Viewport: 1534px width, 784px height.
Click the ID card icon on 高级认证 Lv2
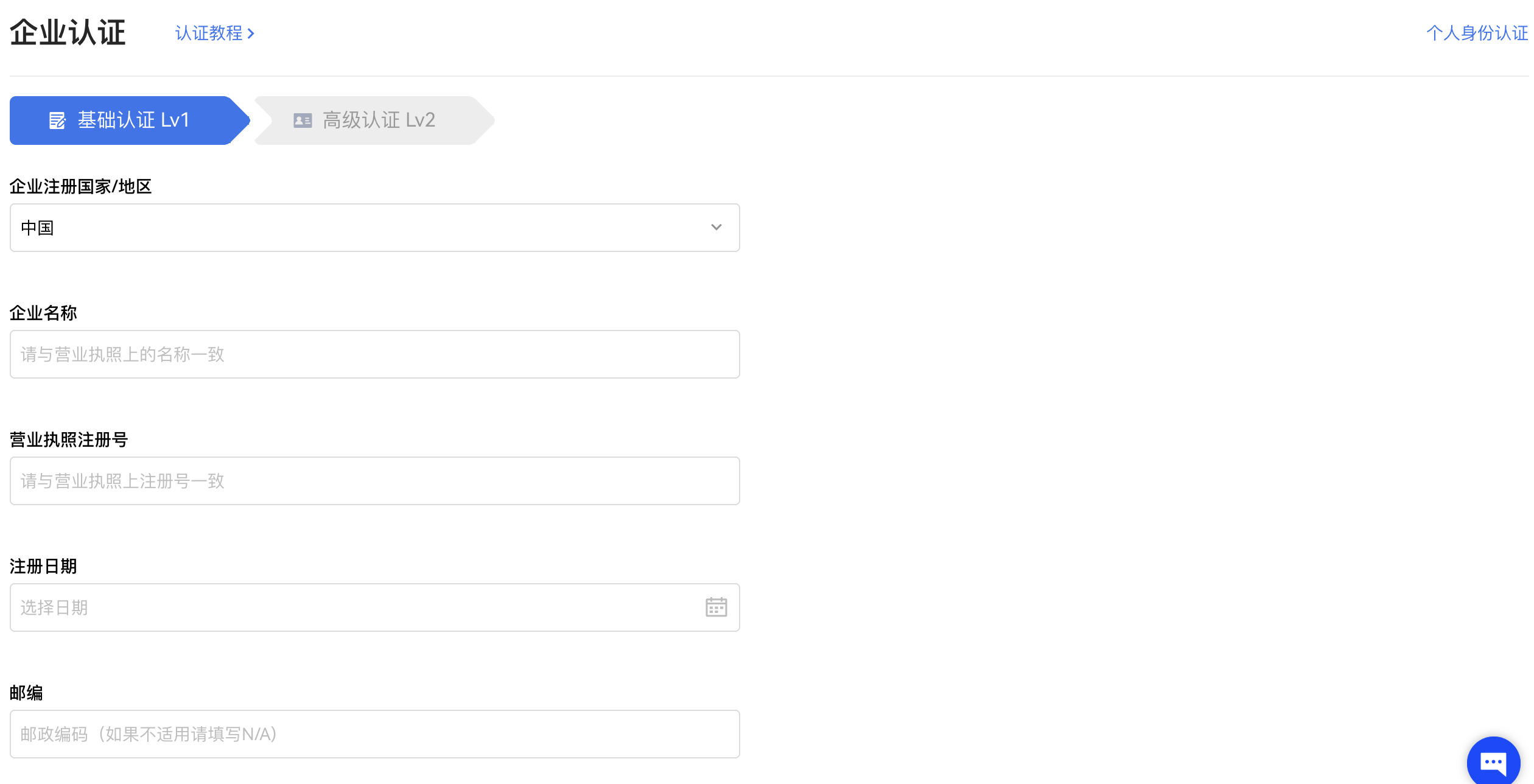[303, 121]
